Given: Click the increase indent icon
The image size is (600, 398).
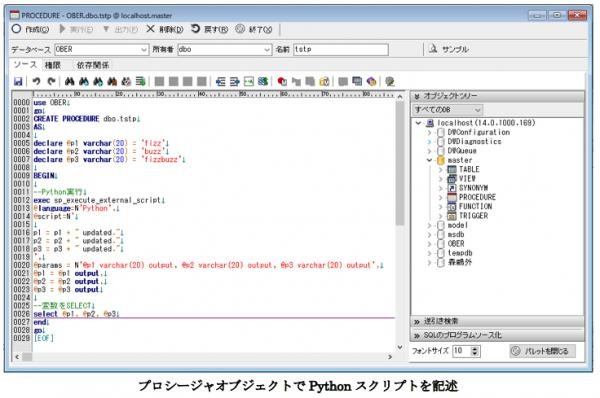Looking at the screenshot, I should 235,81.
